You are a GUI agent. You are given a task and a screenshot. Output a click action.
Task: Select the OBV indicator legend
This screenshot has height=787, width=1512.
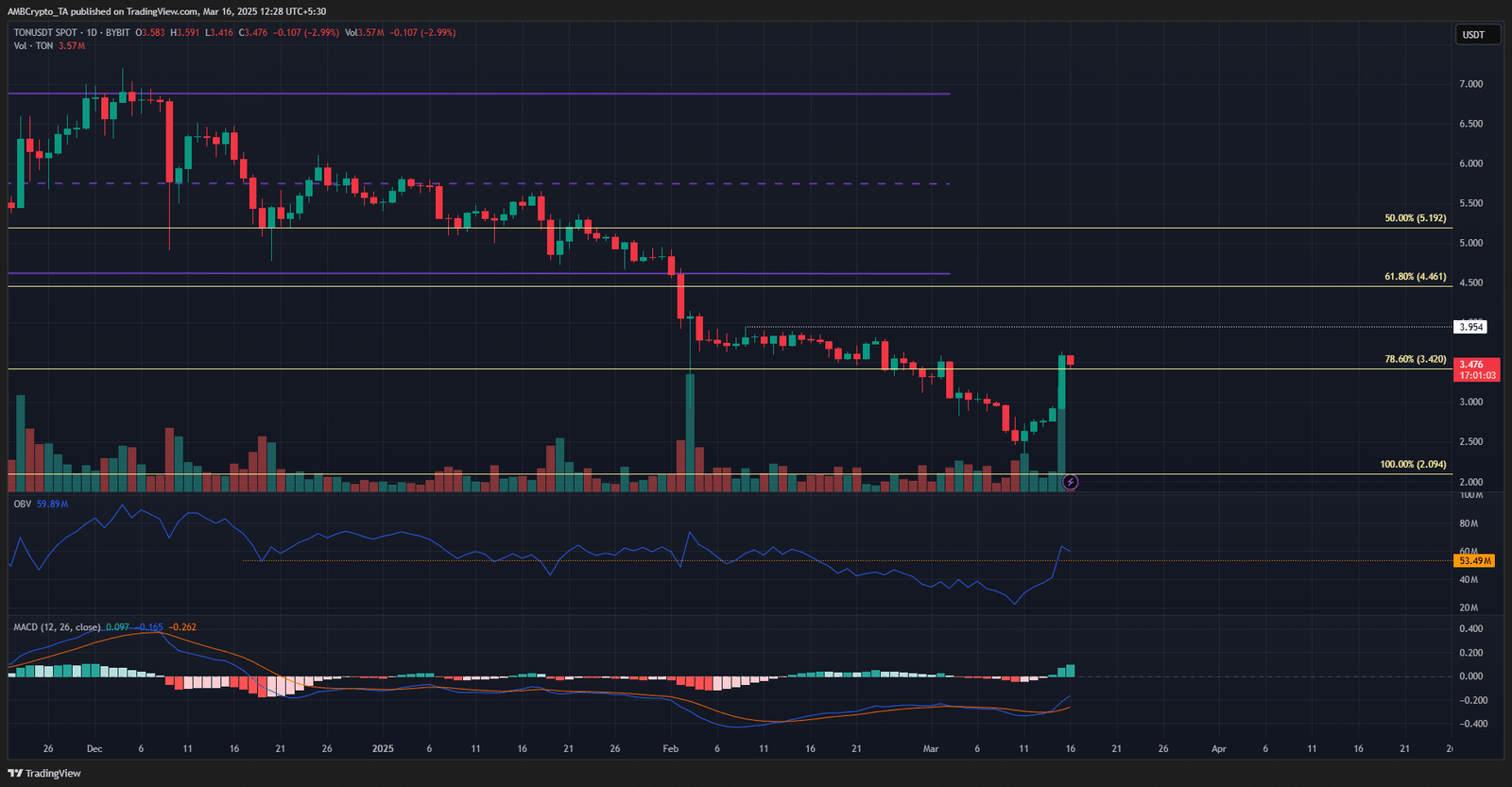click(x=22, y=504)
